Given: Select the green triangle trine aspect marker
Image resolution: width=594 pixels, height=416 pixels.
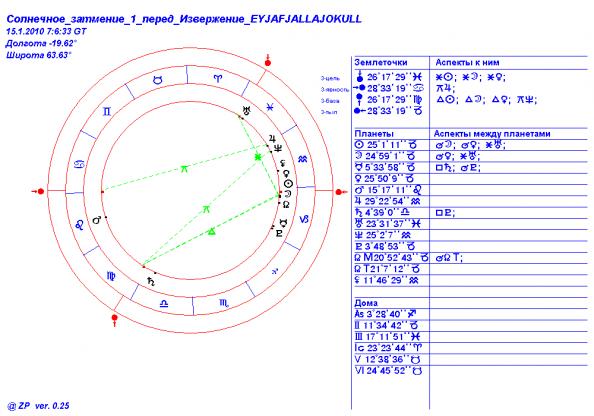Looking at the screenshot, I should click(x=212, y=231).
